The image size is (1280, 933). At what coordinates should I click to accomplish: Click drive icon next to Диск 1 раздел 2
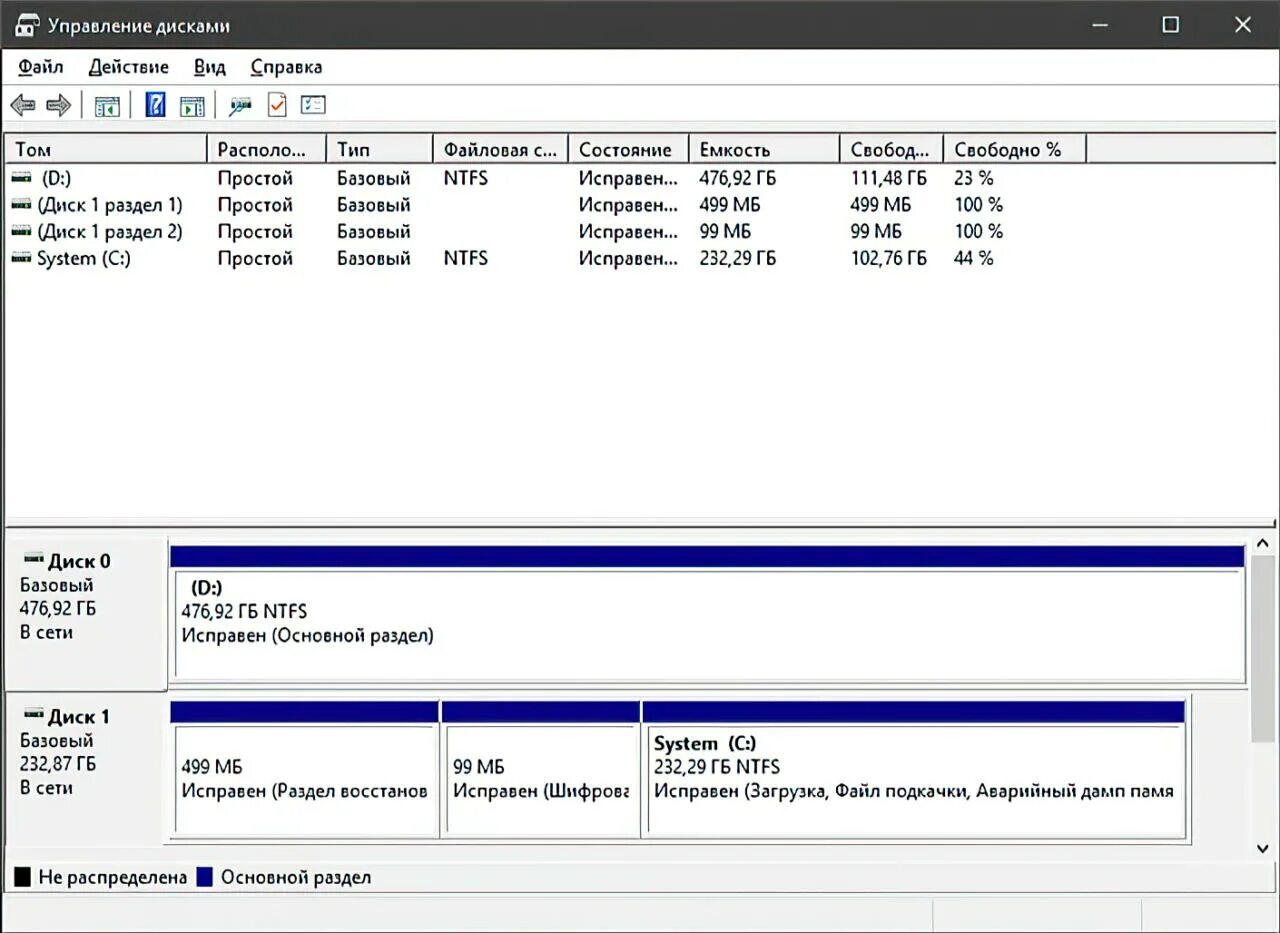(x=21, y=231)
